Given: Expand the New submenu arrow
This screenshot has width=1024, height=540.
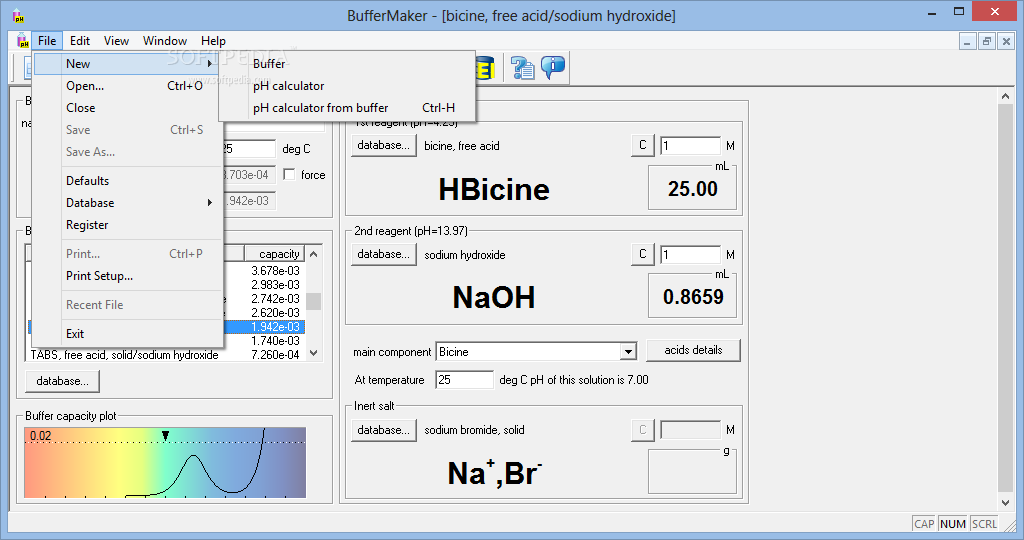Looking at the screenshot, I should (210, 64).
